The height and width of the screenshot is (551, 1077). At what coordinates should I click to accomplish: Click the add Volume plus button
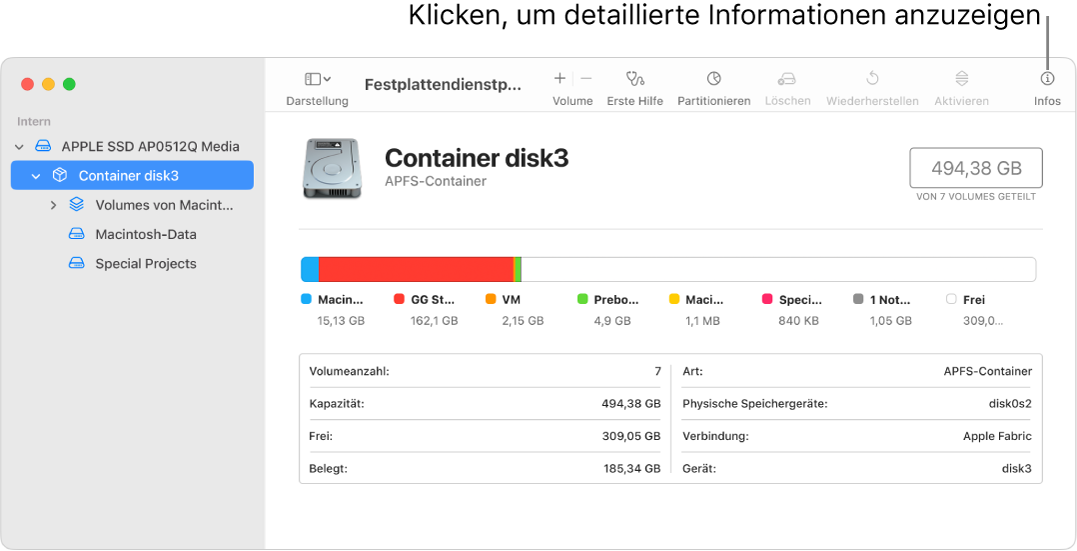[560, 78]
